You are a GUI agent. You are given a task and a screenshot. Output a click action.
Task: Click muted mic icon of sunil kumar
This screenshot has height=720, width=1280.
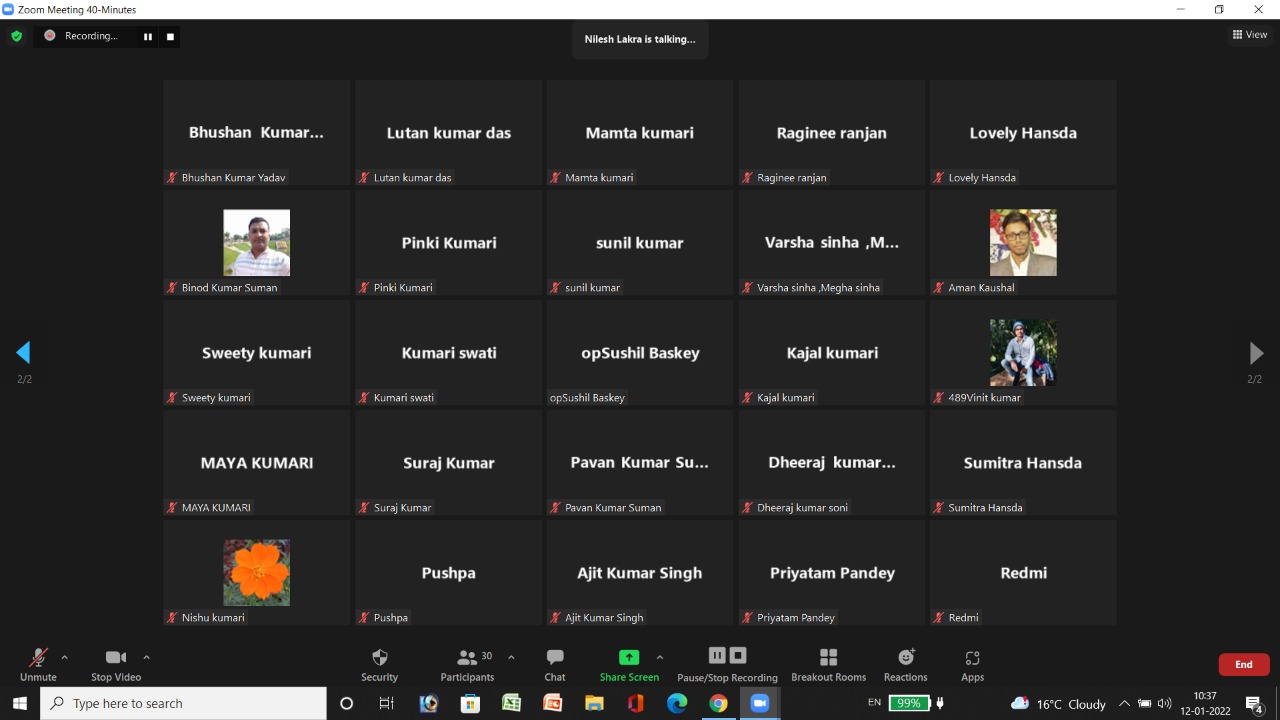pyautogui.click(x=556, y=287)
